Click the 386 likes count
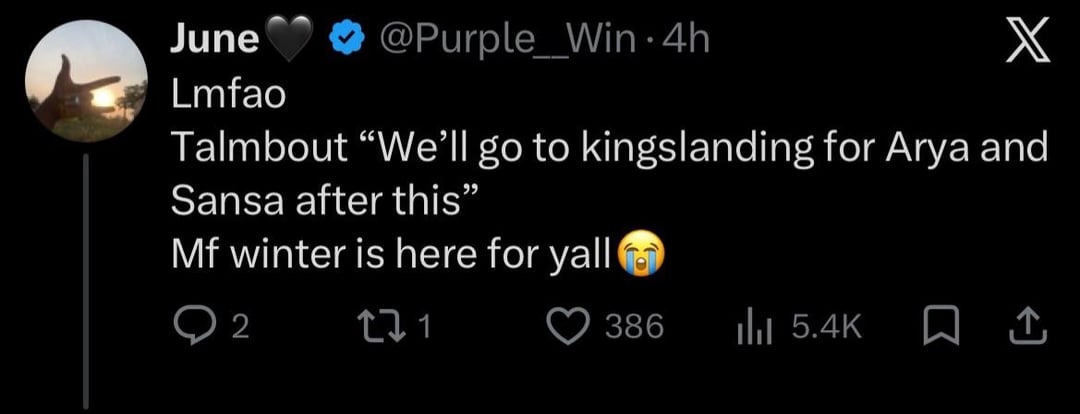Viewport: 1080px width, 414px height. [634, 327]
